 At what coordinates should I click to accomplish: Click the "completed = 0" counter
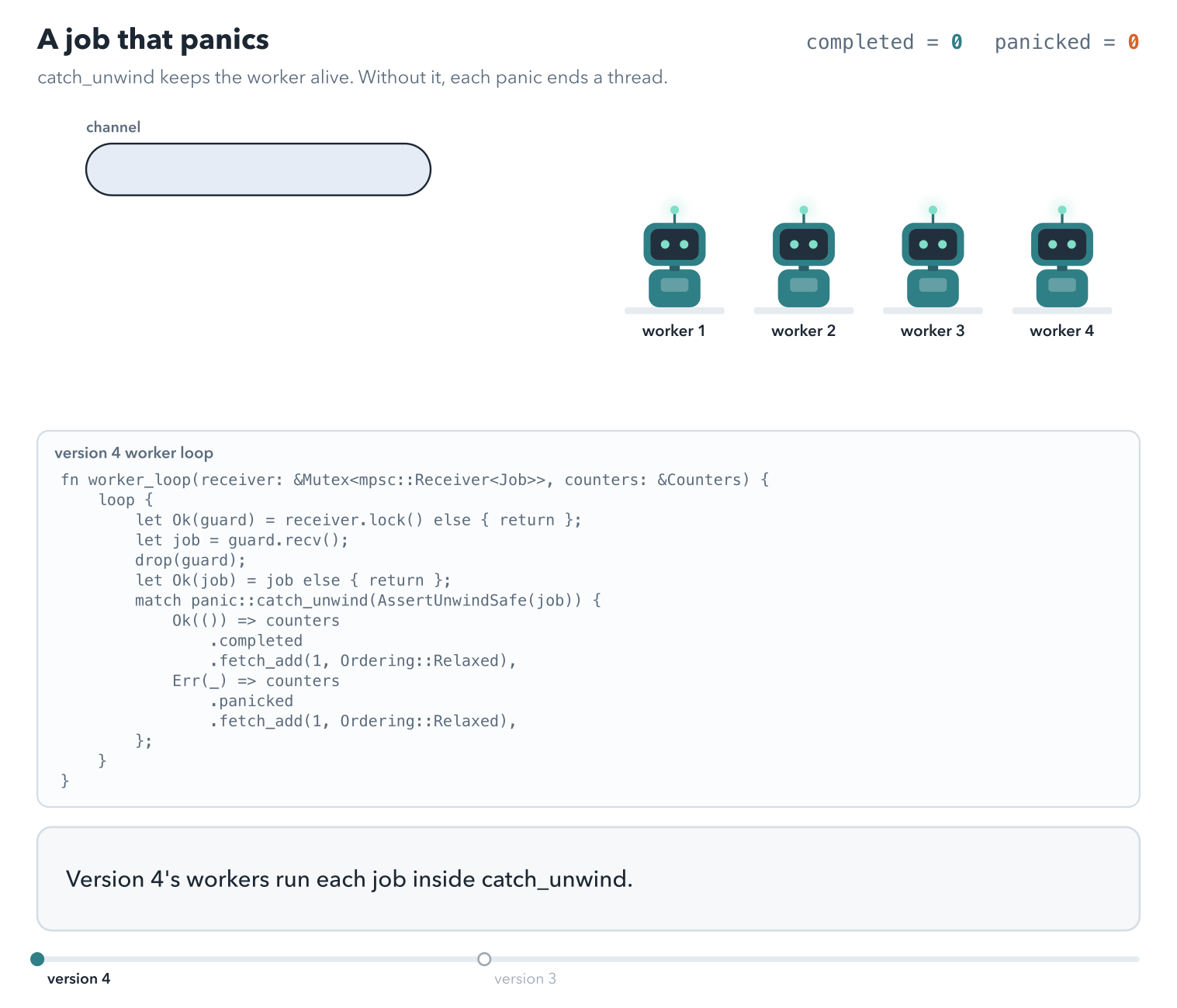(x=884, y=42)
